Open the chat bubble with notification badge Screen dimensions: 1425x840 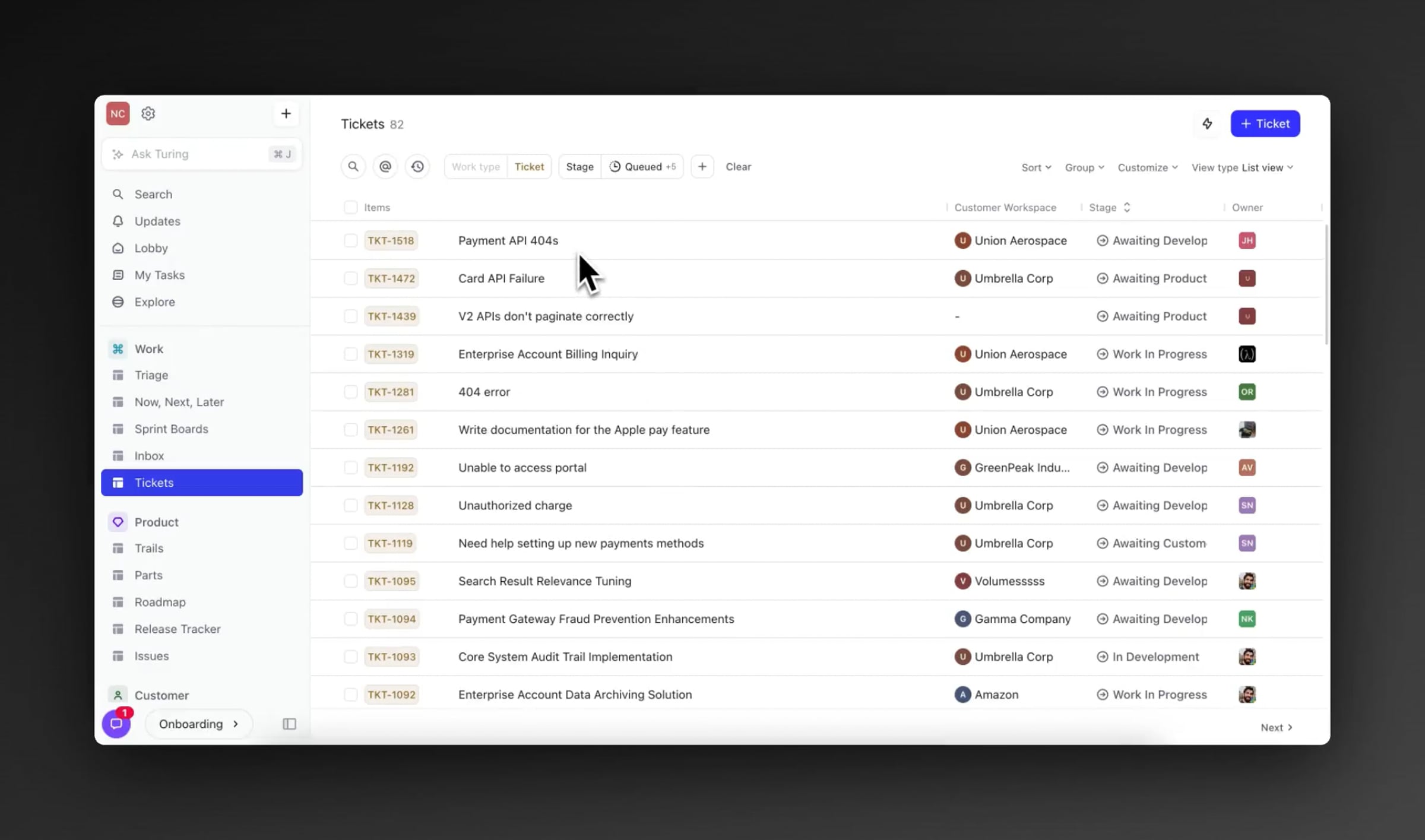116,723
